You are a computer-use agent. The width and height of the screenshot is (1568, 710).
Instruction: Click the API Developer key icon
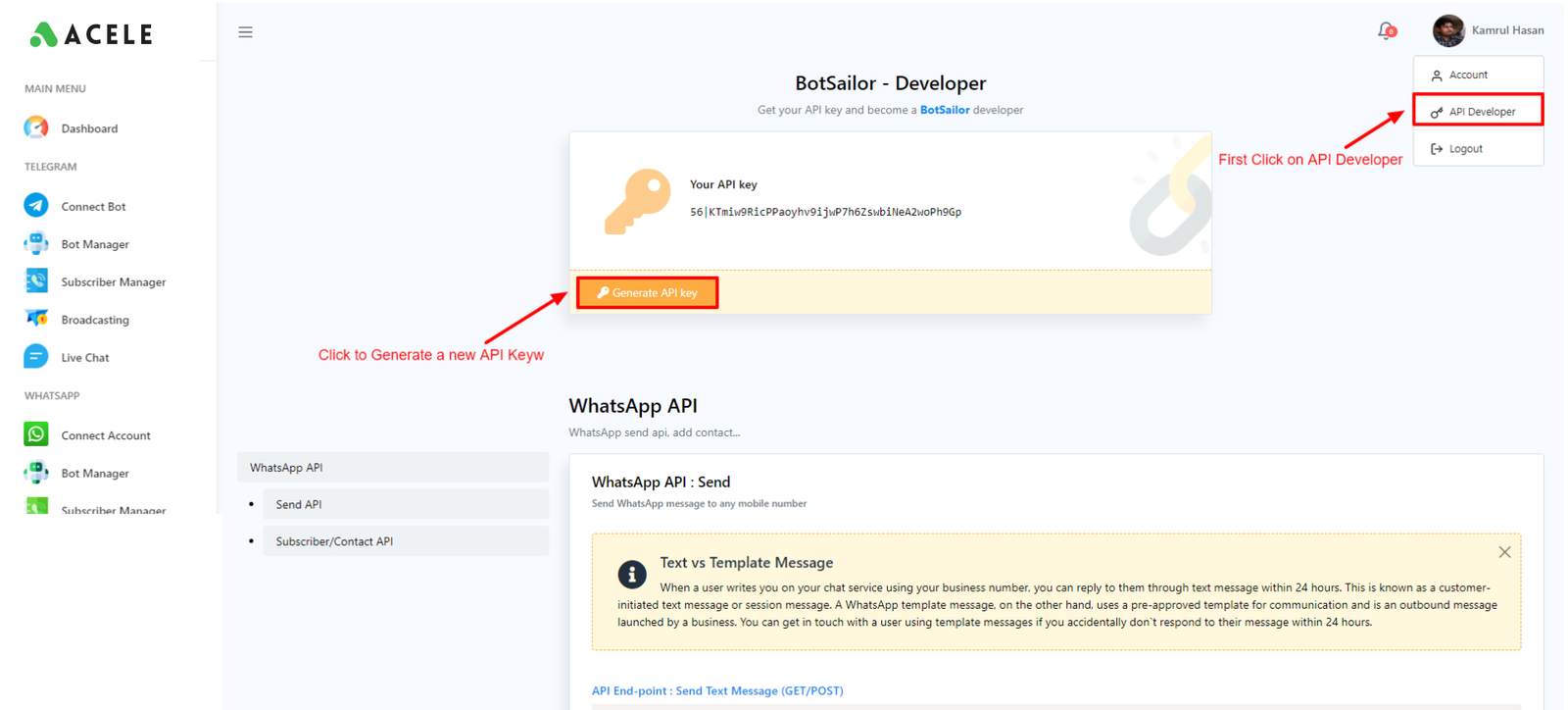[1437, 112]
